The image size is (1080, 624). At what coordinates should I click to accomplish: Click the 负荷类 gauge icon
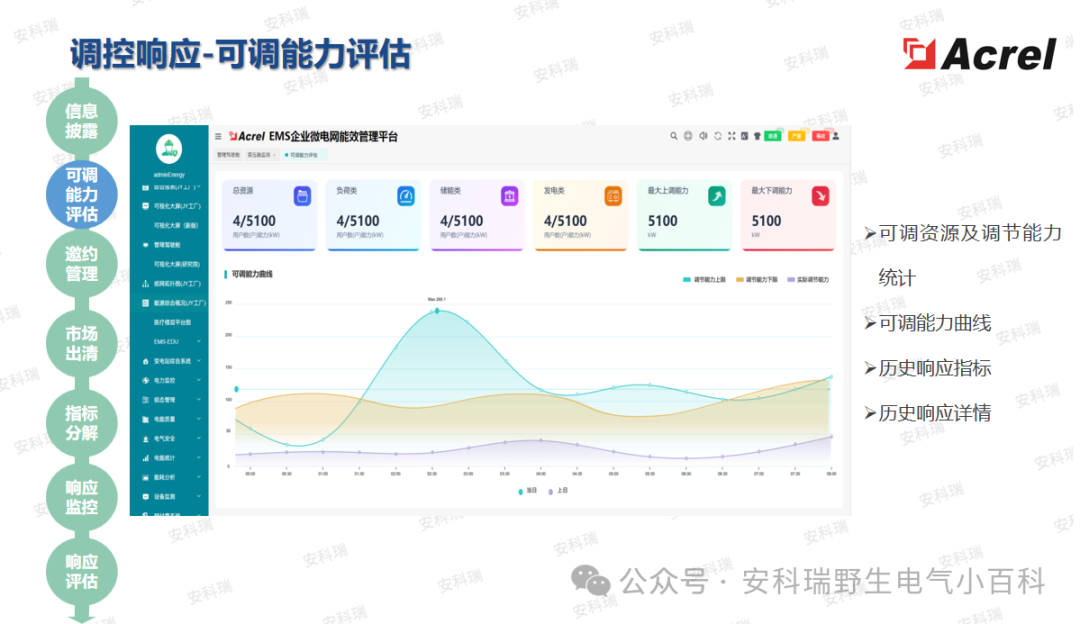(x=406, y=196)
